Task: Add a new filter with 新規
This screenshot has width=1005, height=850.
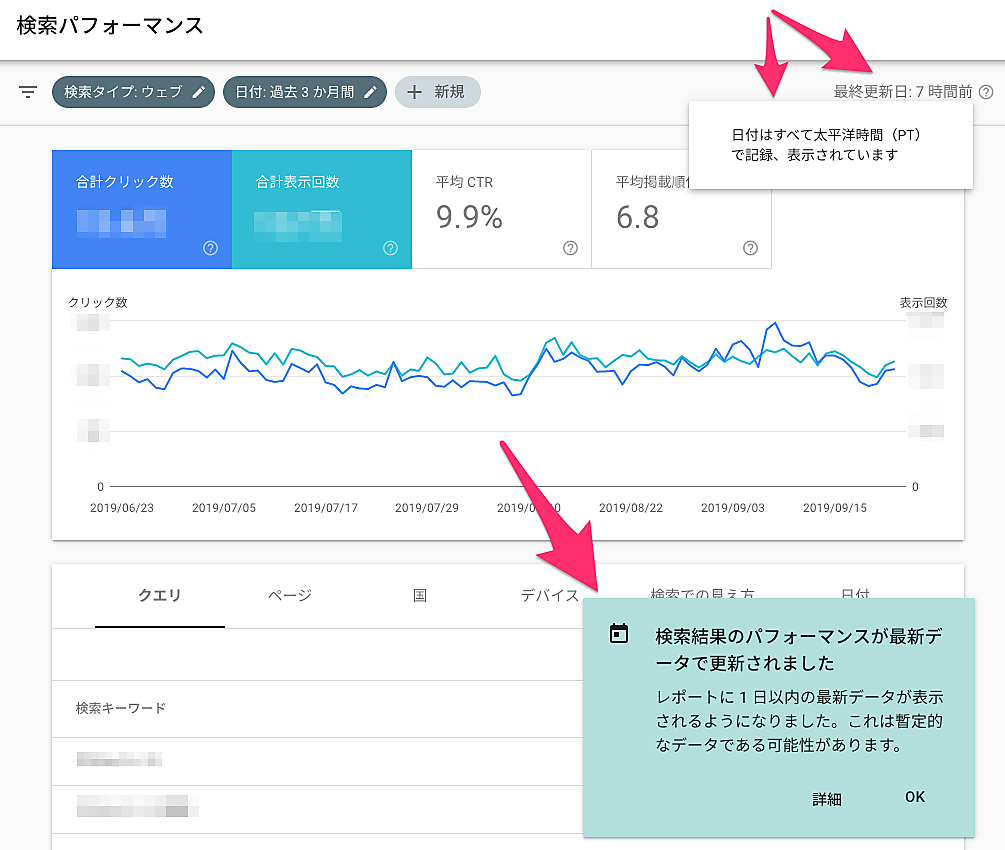Action: tap(438, 92)
